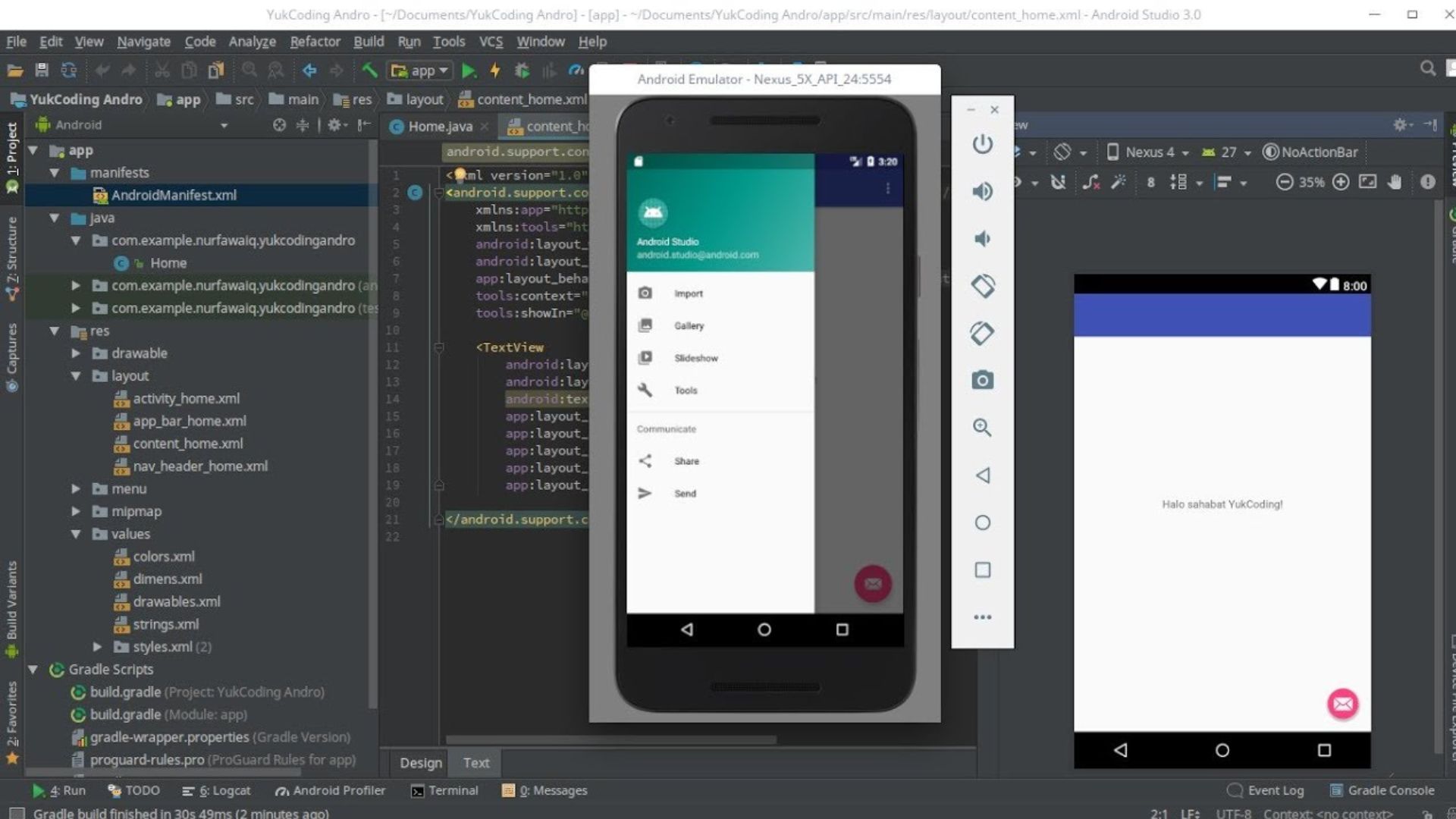
Task: Switch to the Text tab in layout editor
Action: point(476,762)
